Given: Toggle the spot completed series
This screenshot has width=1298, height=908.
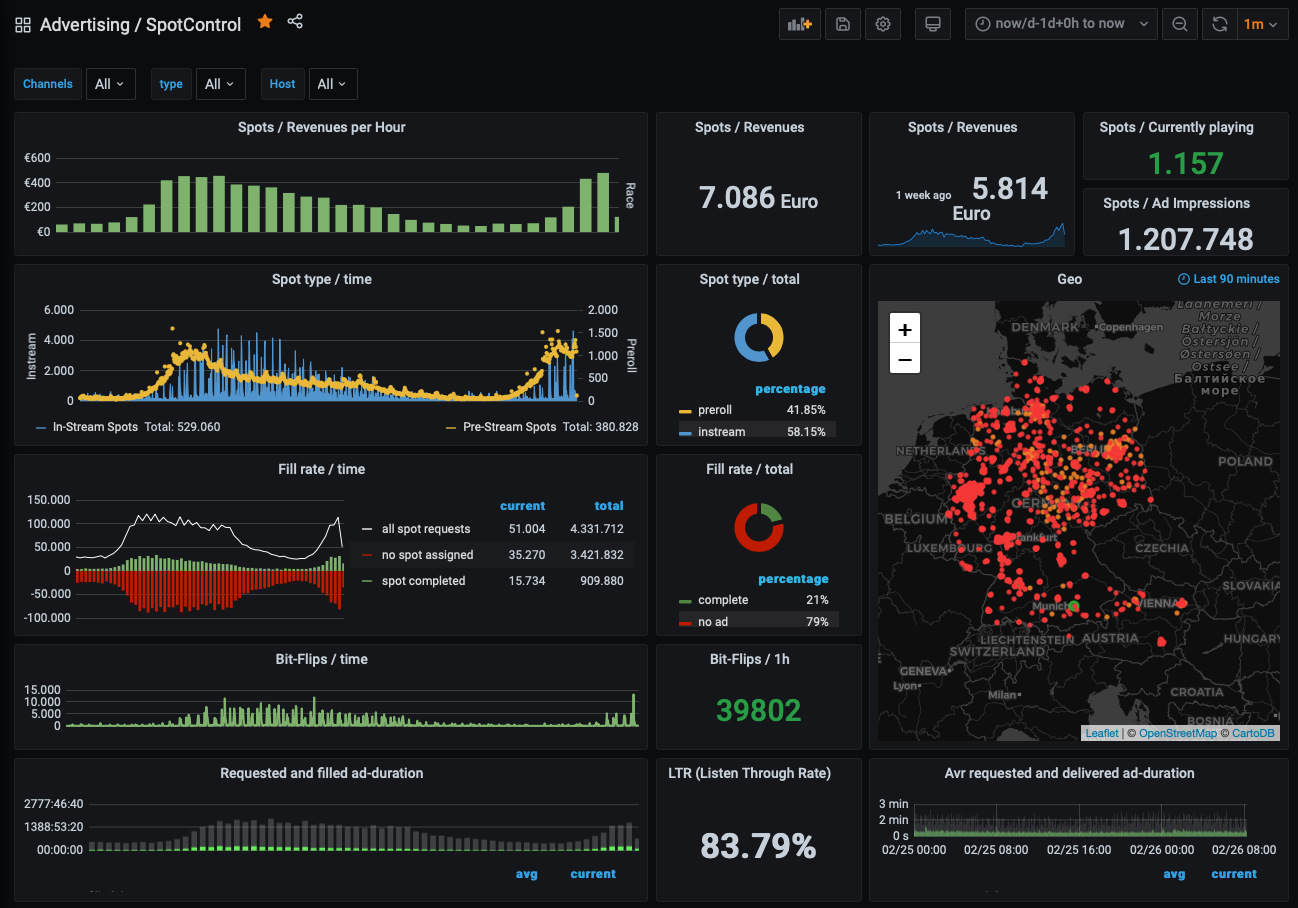Looking at the screenshot, I should [x=423, y=581].
